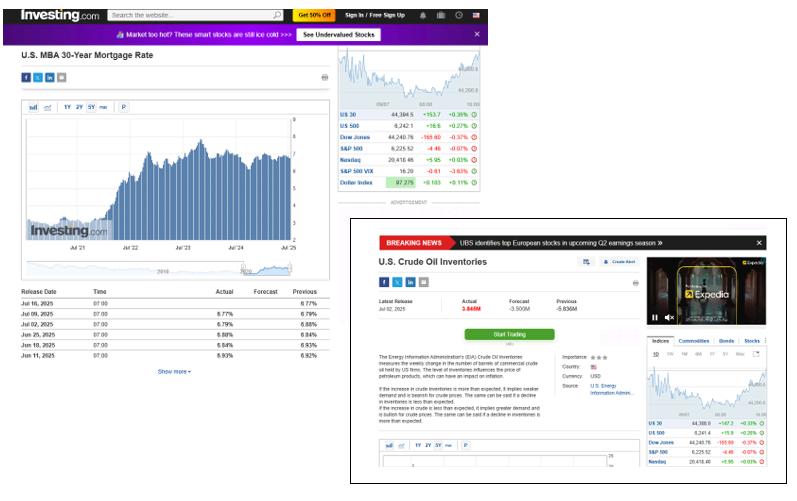Screen dimensions: 797x501
Task: Expand the Indices mini chart to full view
Action: (x=756, y=354)
